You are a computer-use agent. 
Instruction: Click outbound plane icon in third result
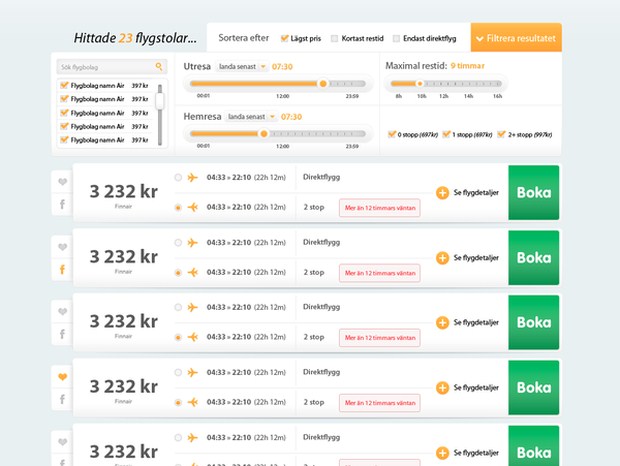[x=192, y=307]
